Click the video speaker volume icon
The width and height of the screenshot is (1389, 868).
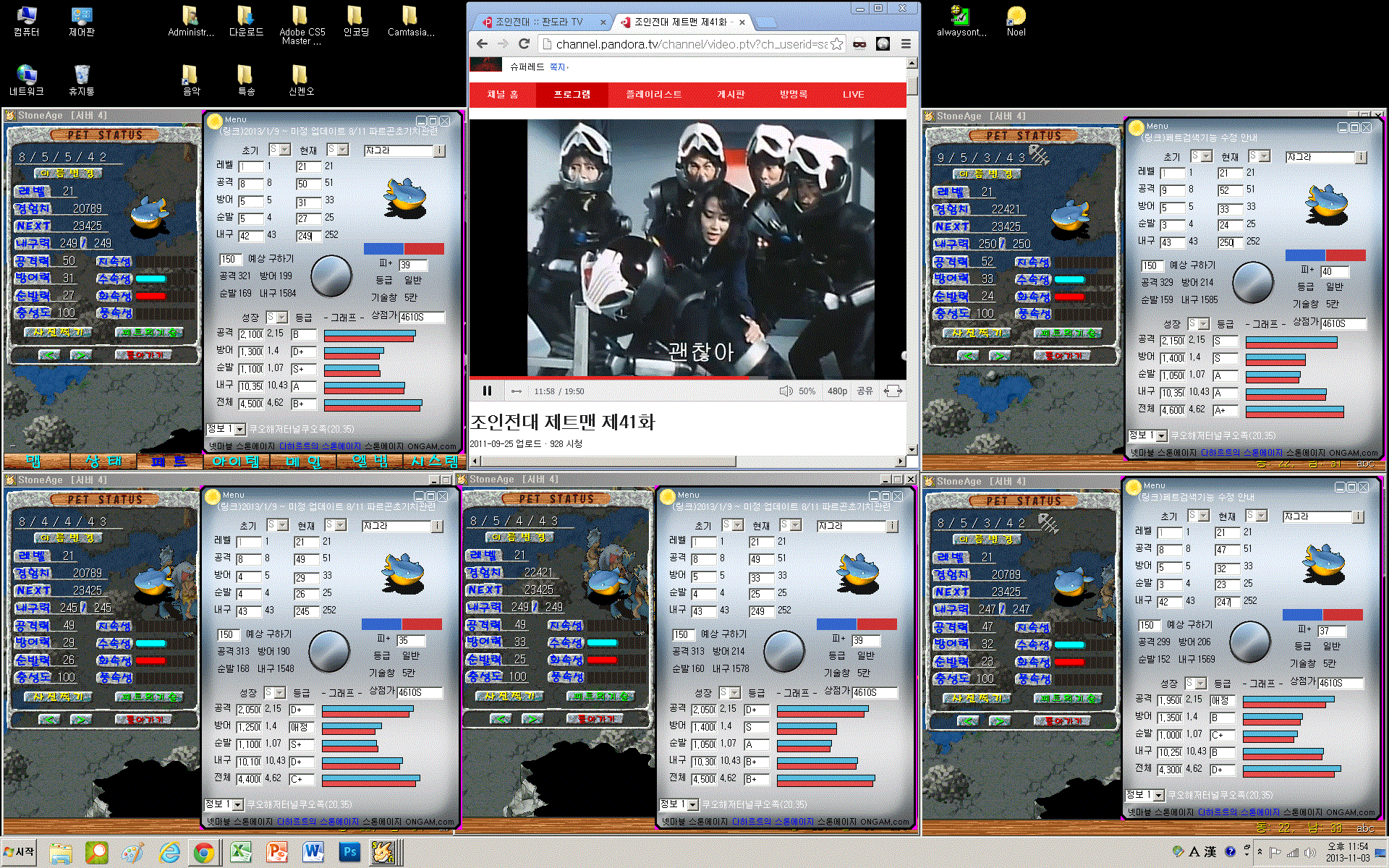click(786, 391)
